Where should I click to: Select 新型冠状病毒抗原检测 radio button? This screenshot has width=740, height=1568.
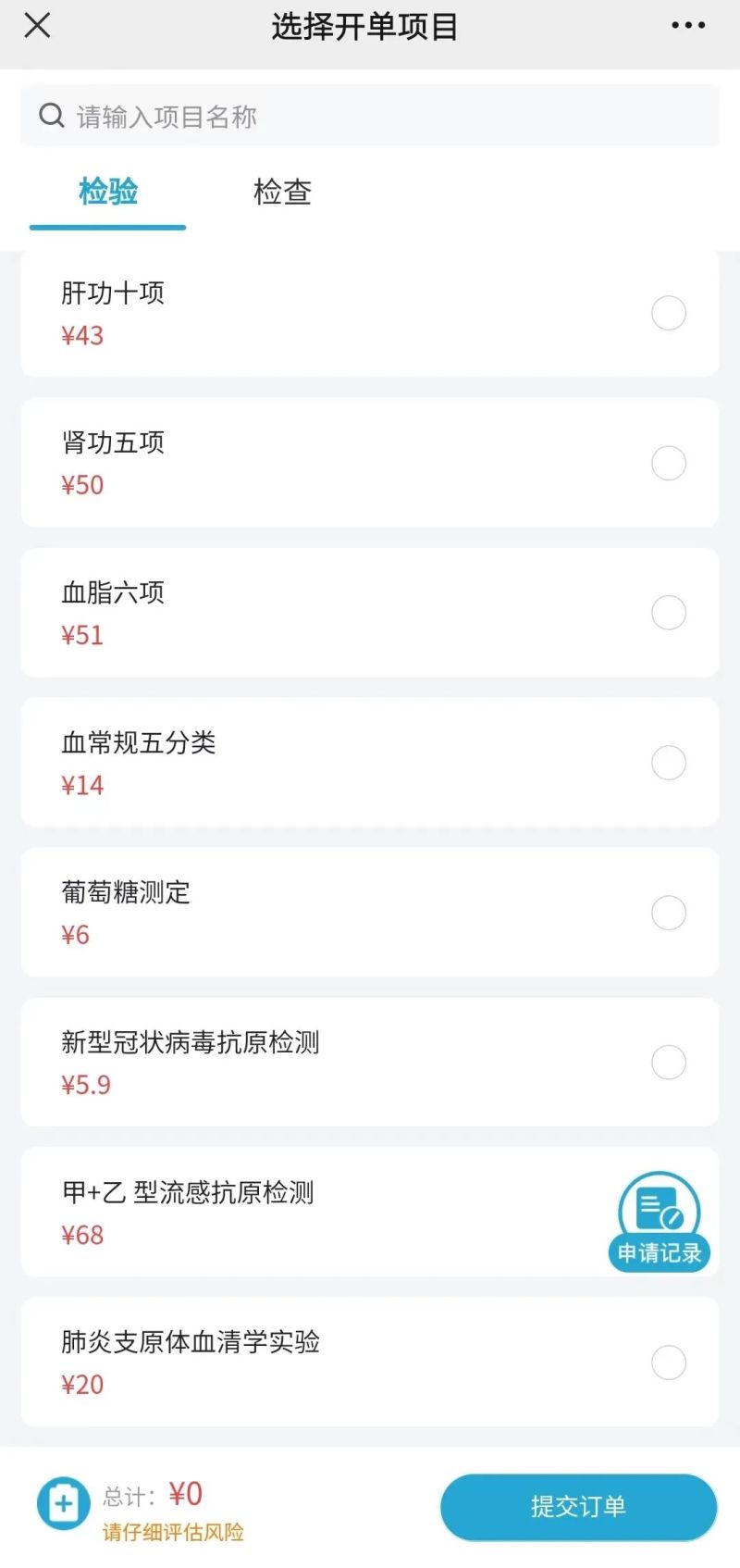668,1063
